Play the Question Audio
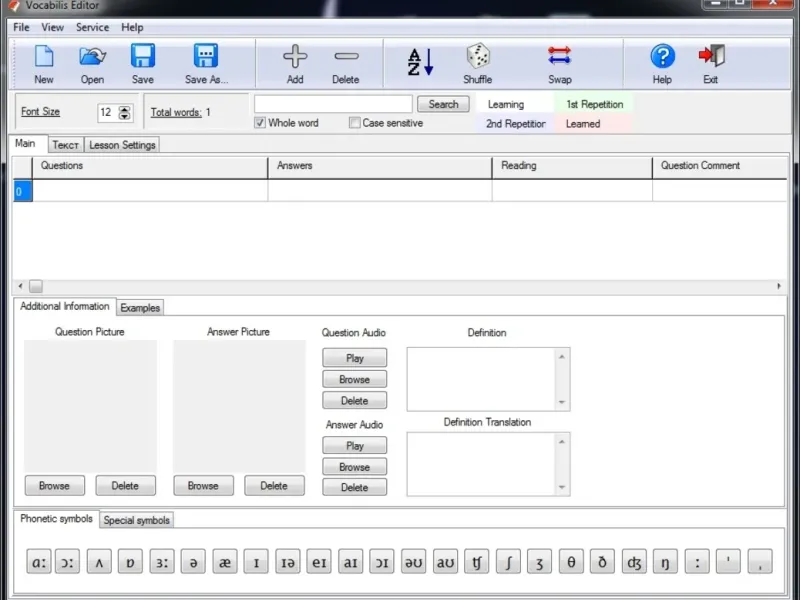 point(355,358)
